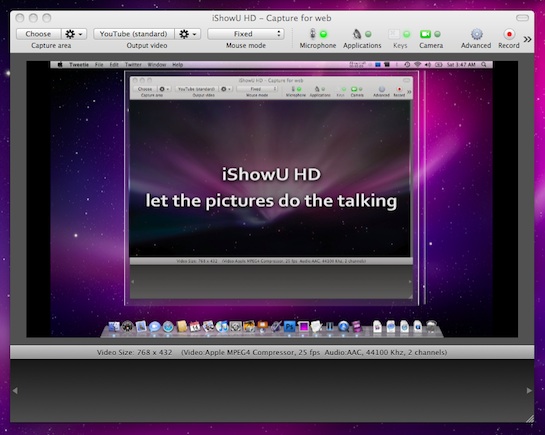The width and height of the screenshot is (545, 435).
Task: Click the Capture area label
Action: click(x=51, y=46)
